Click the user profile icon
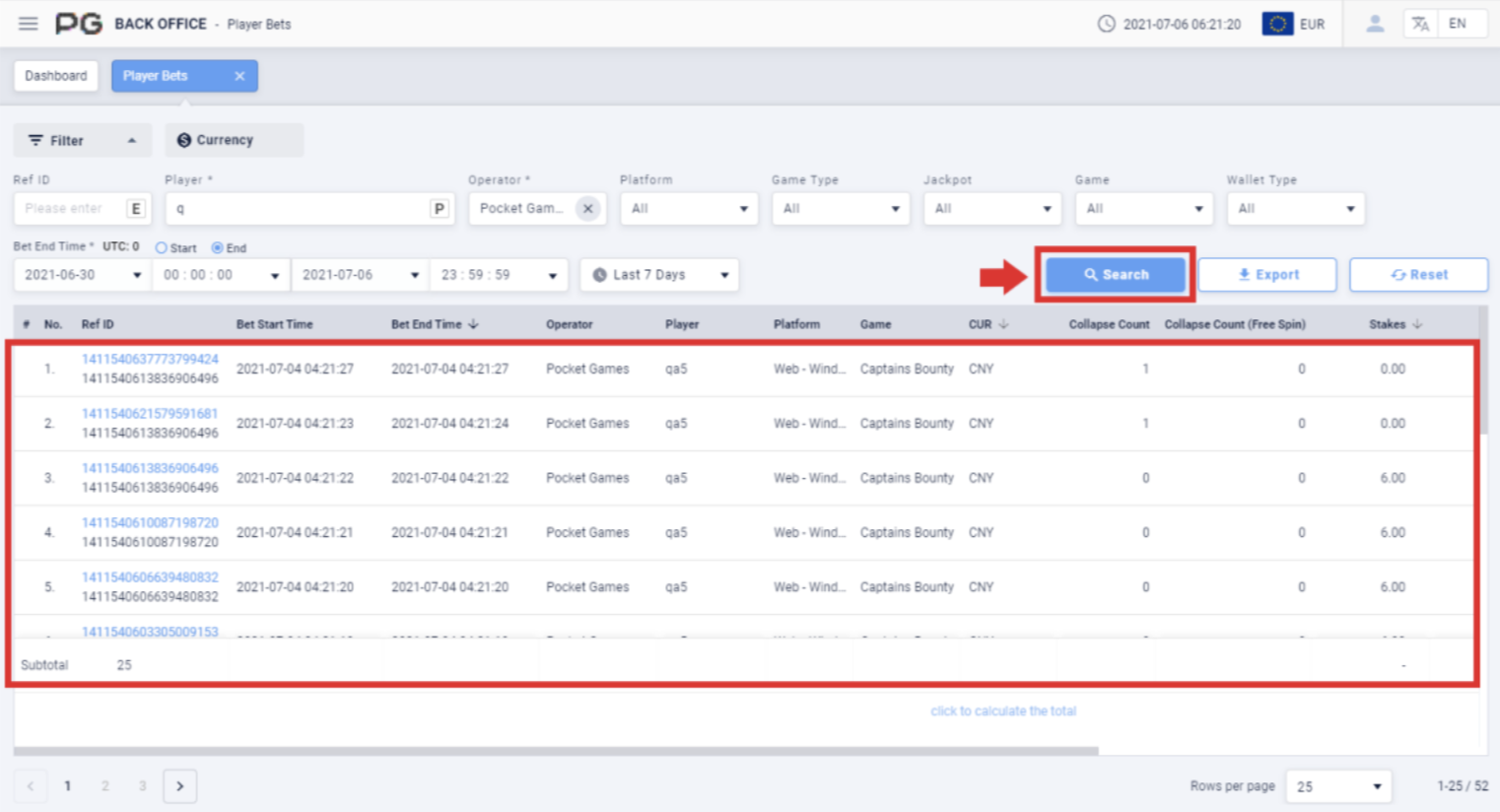This screenshot has height=812, width=1500. pyautogui.click(x=1374, y=24)
